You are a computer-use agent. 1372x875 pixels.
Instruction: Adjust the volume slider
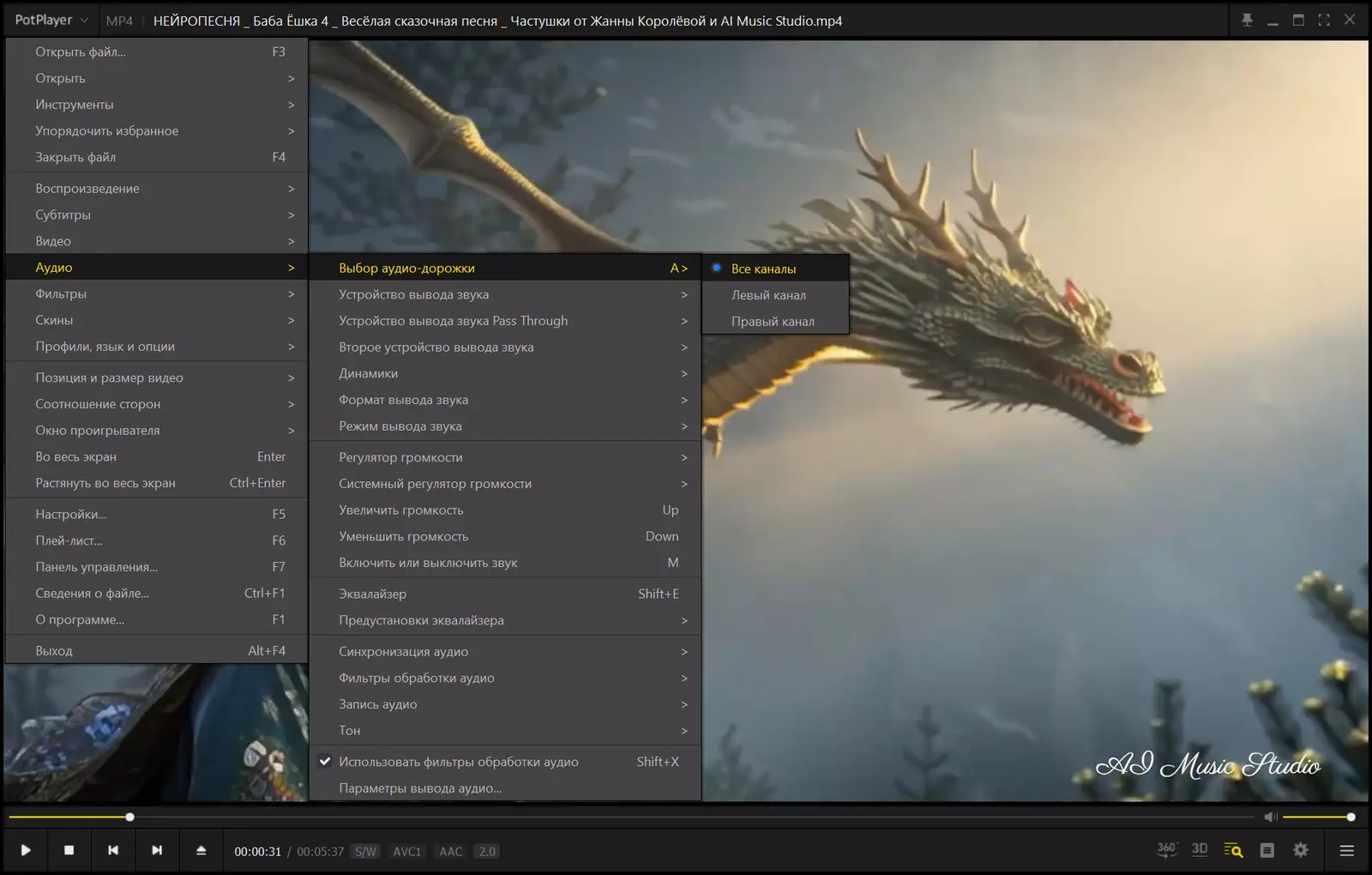pyautogui.click(x=1318, y=817)
